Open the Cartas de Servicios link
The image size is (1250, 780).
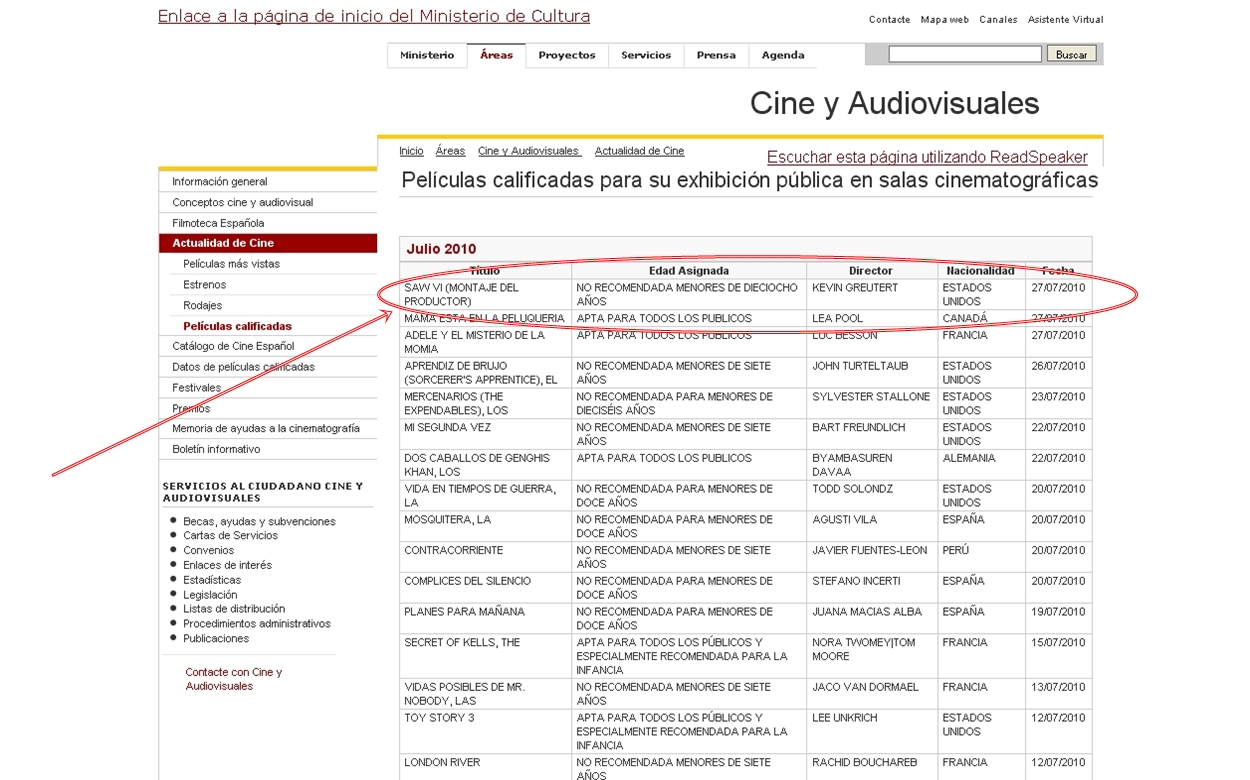pyautogui.click(x=230, y=535)
